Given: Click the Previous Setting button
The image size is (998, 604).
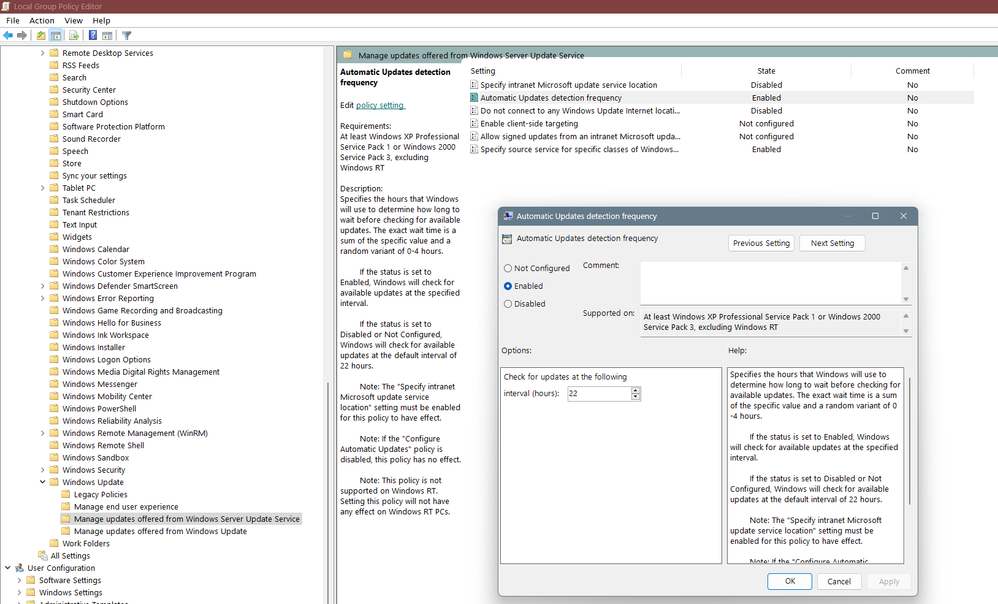Looking at the screenshot, I should [x=761, y=243].
